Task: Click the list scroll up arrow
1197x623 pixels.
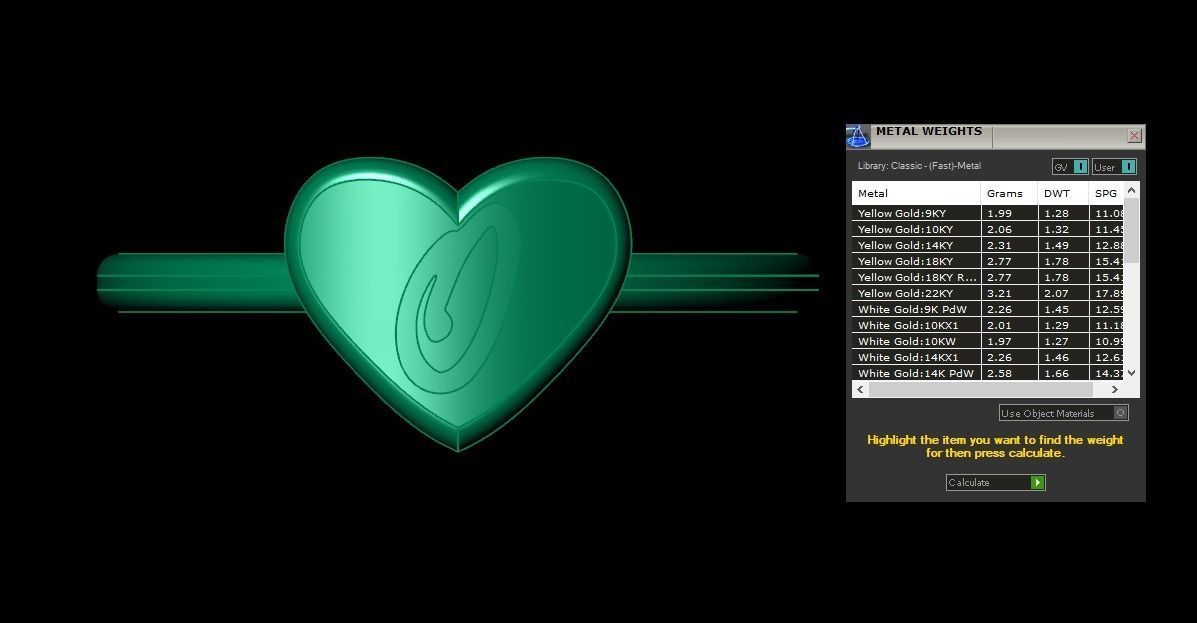Action: [x=1131, y=190]
